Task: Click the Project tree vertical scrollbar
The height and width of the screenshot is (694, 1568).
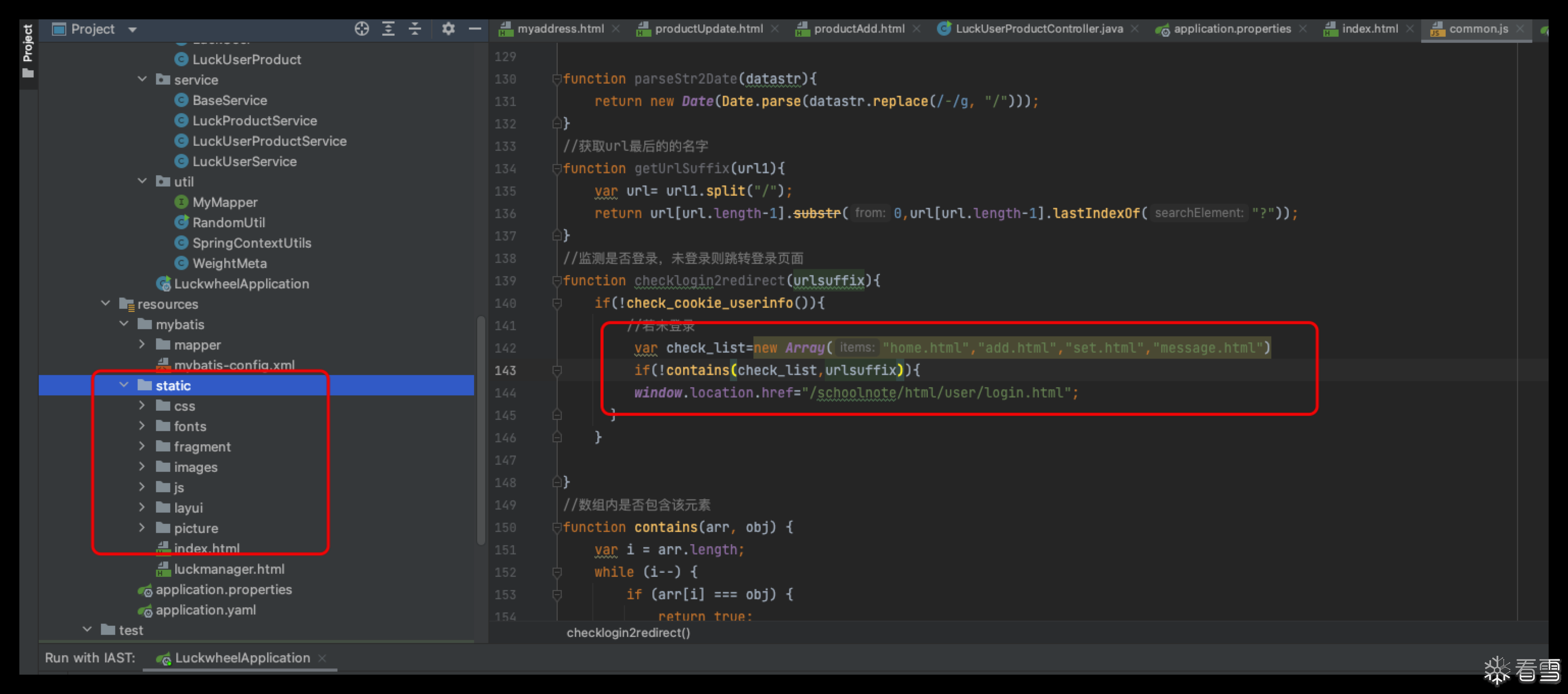Action: click(481, 430)
